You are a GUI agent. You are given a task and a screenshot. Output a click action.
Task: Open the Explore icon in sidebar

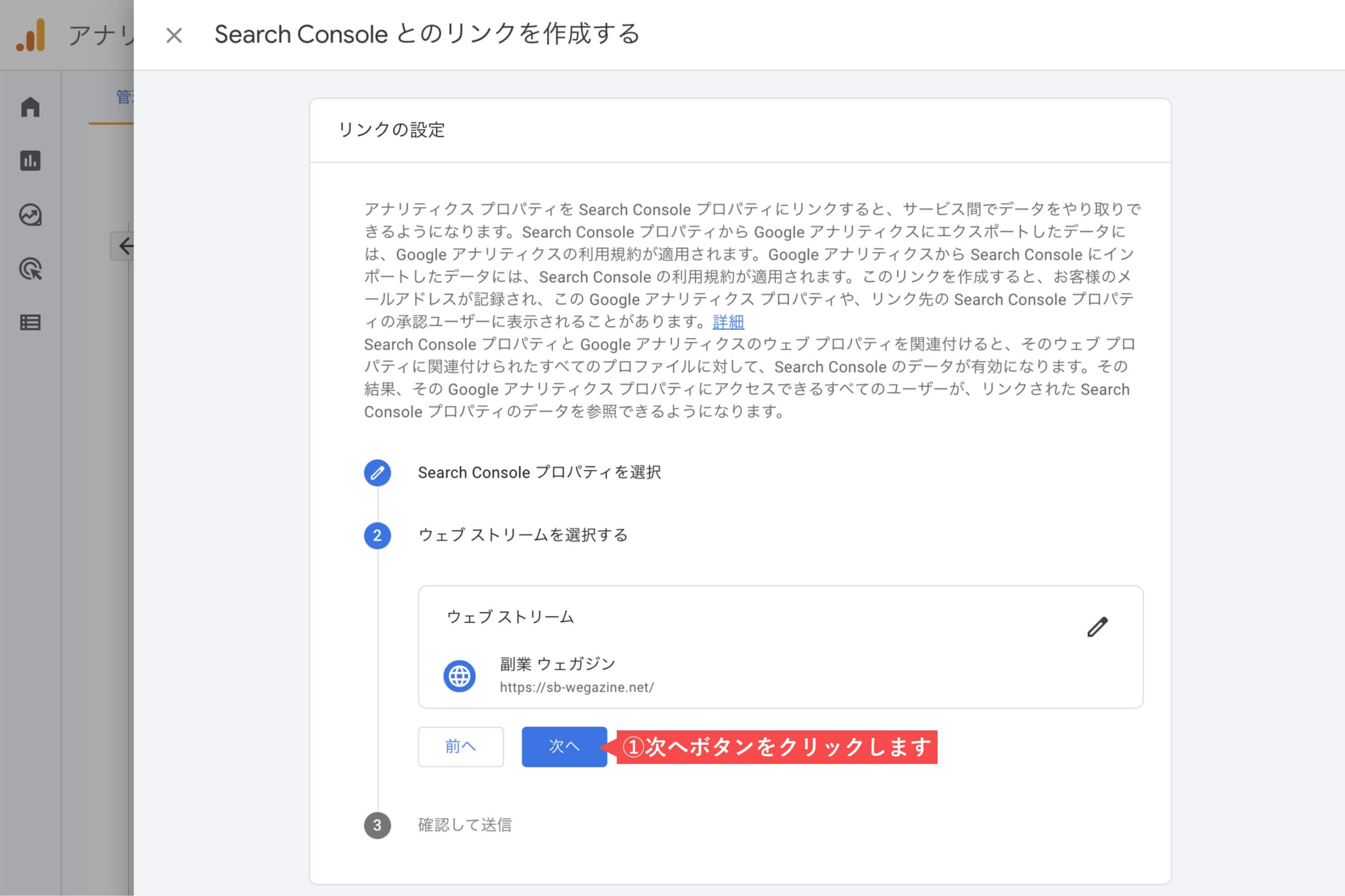pyautogui.click(x=30, y=215)
